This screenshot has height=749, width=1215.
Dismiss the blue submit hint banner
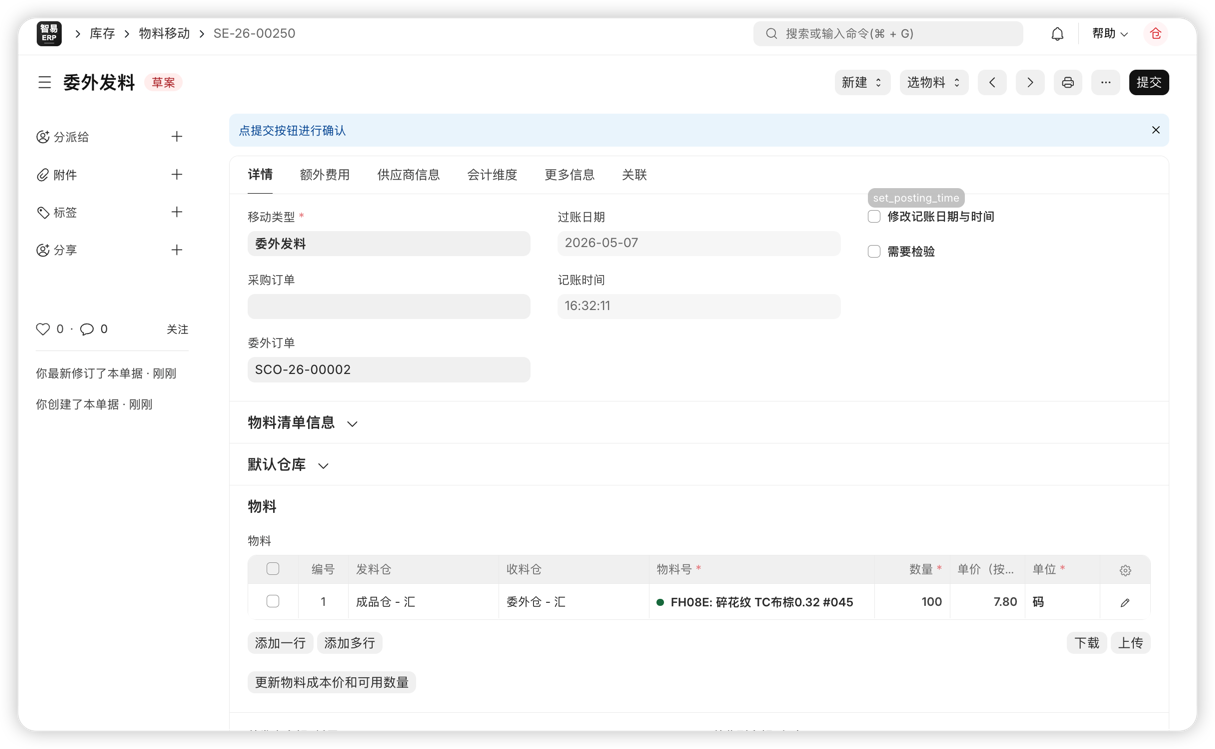coord(1156,130)
